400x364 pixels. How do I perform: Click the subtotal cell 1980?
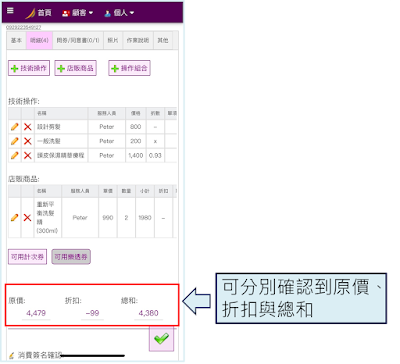click(x=145, y=218)
